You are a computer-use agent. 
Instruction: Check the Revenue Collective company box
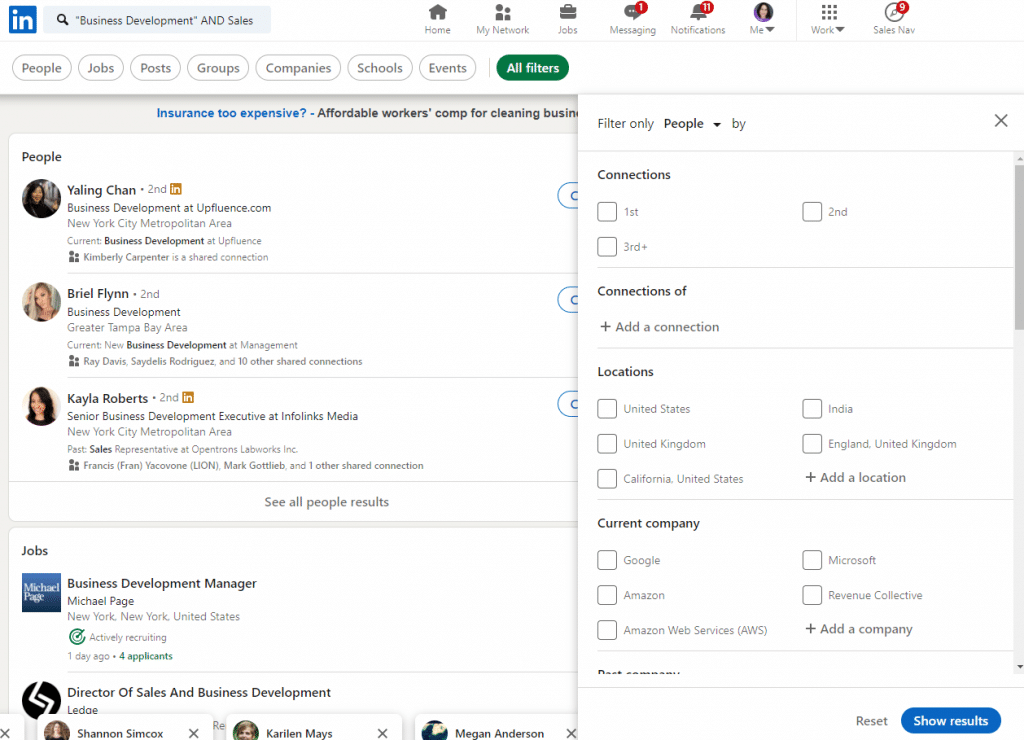point(812,595)
